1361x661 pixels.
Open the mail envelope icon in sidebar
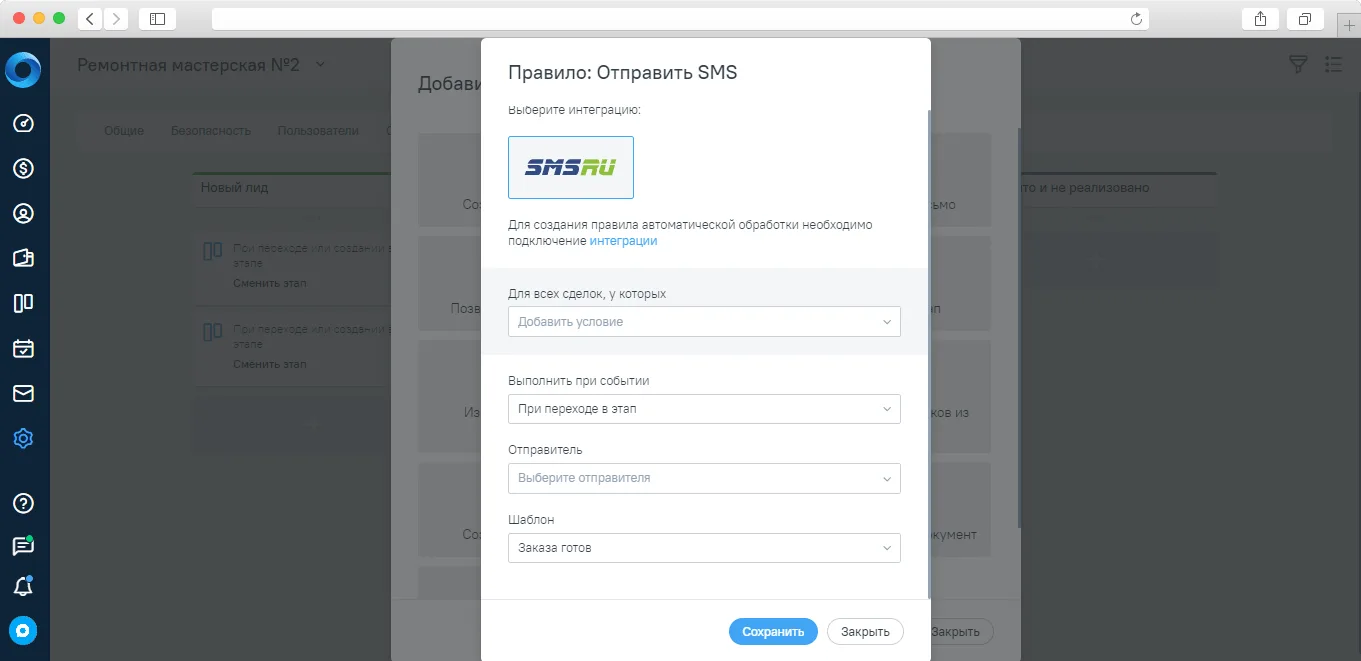click(x=23, y=393)
